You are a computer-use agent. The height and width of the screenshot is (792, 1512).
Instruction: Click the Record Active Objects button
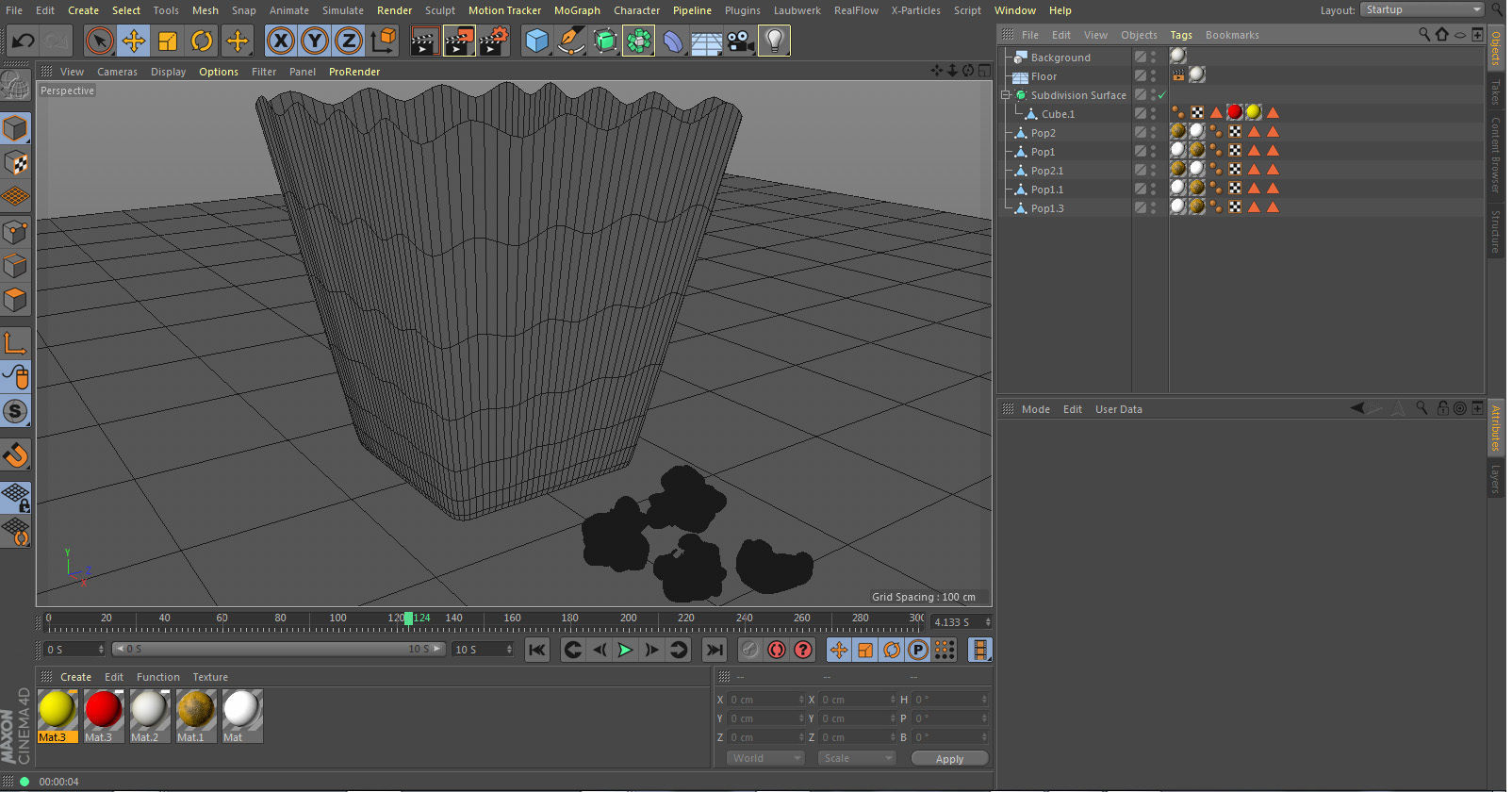(749, 650)
